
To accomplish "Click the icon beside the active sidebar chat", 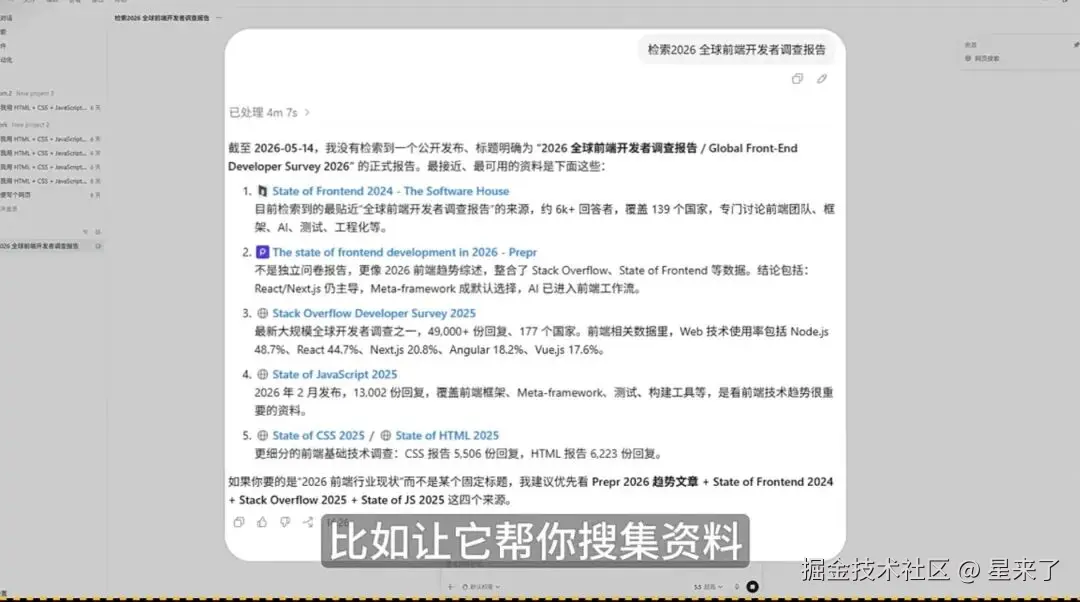I will [98, 246].
